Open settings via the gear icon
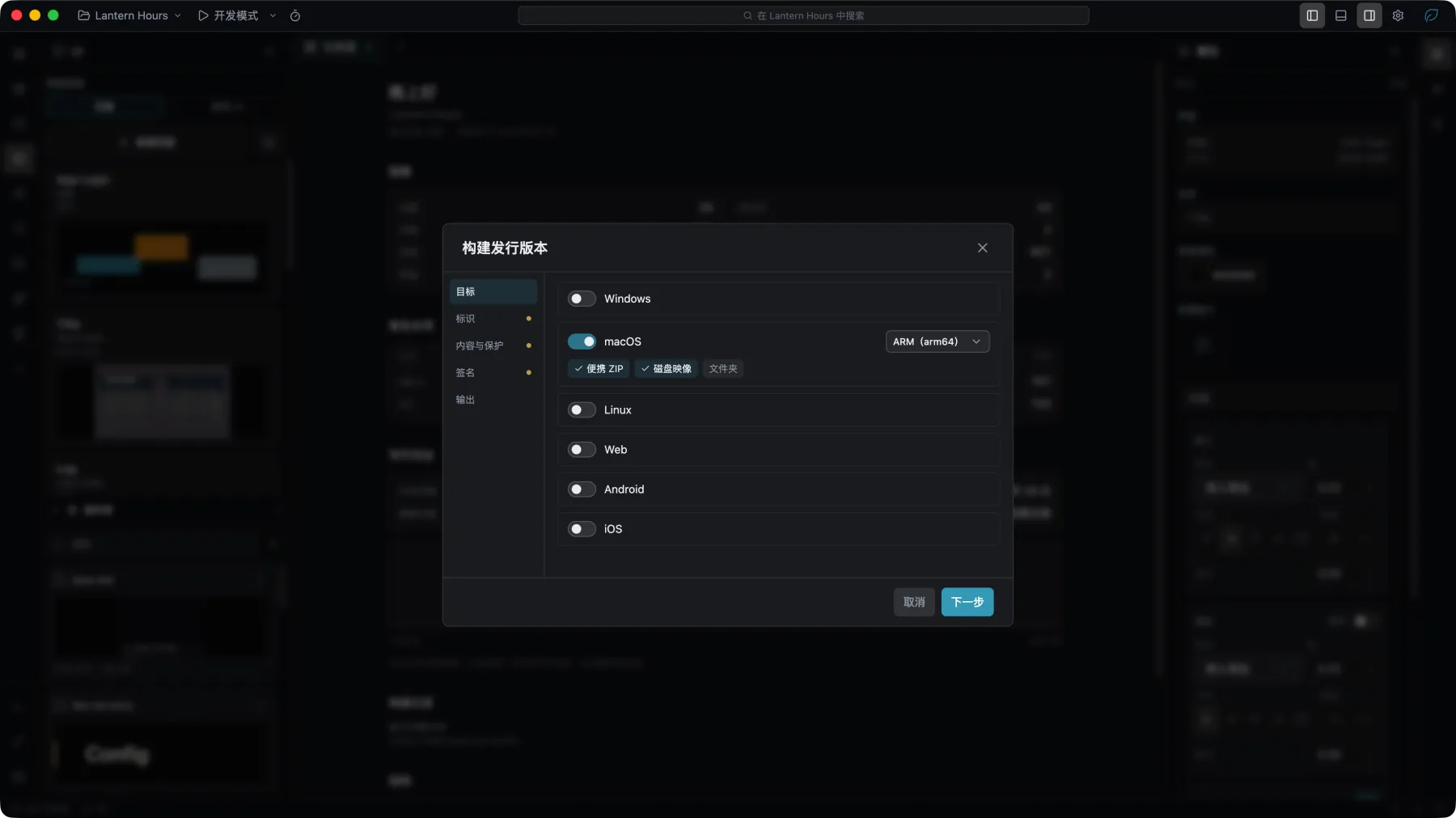Screen dimensions: 1456x818 [1398, 15]
